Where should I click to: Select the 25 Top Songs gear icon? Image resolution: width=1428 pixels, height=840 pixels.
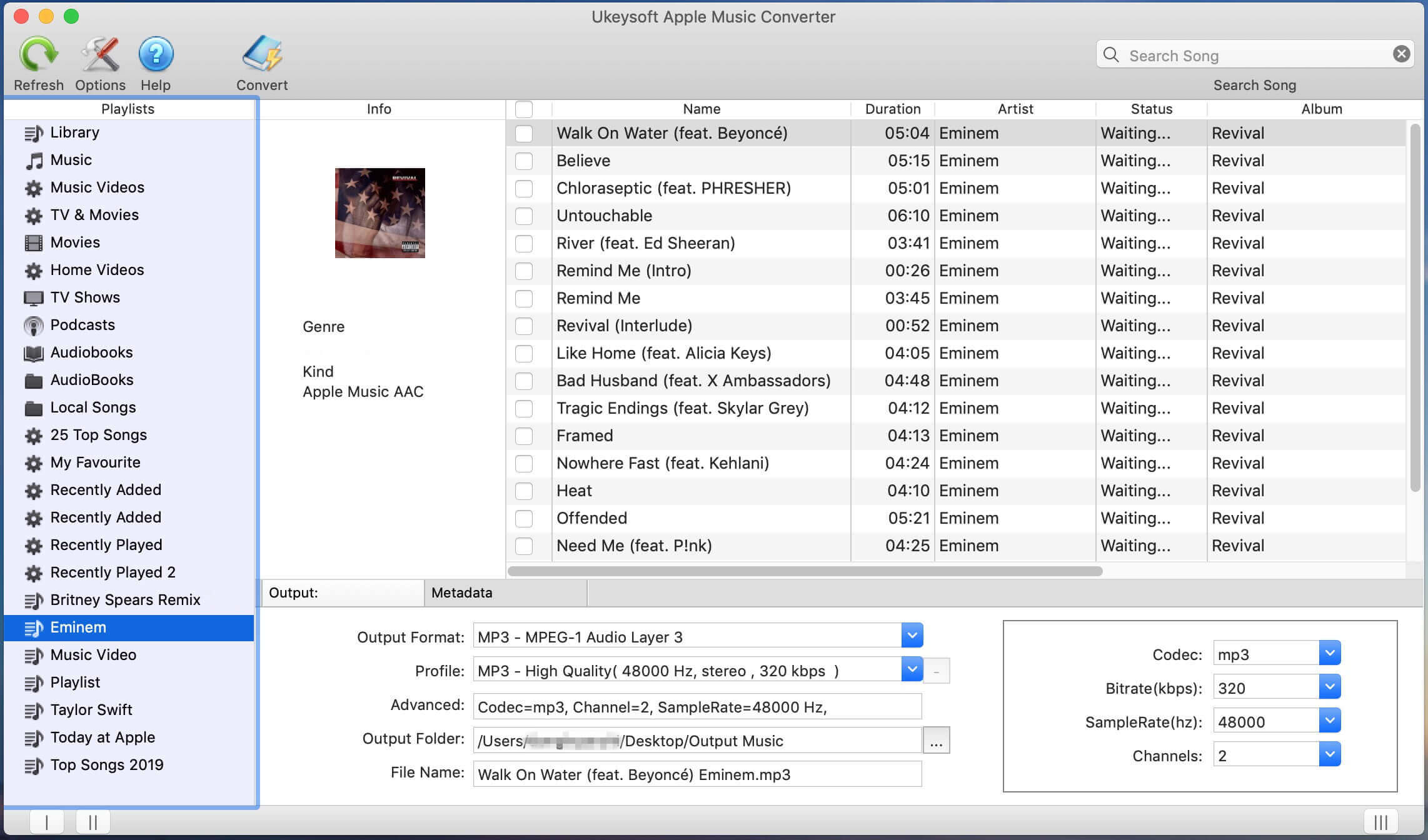34,436
